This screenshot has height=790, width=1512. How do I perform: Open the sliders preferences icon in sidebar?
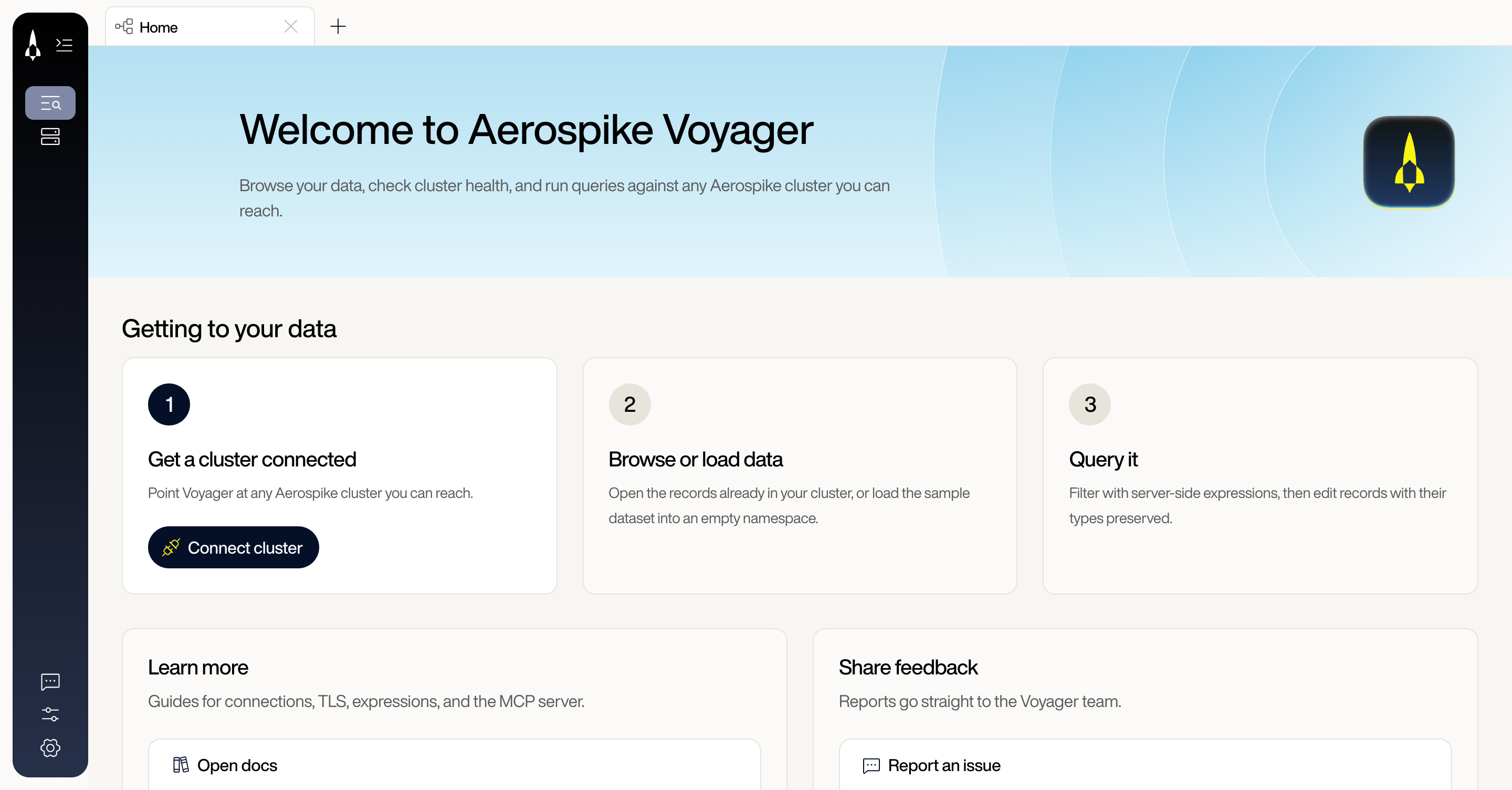coord(50,714)
